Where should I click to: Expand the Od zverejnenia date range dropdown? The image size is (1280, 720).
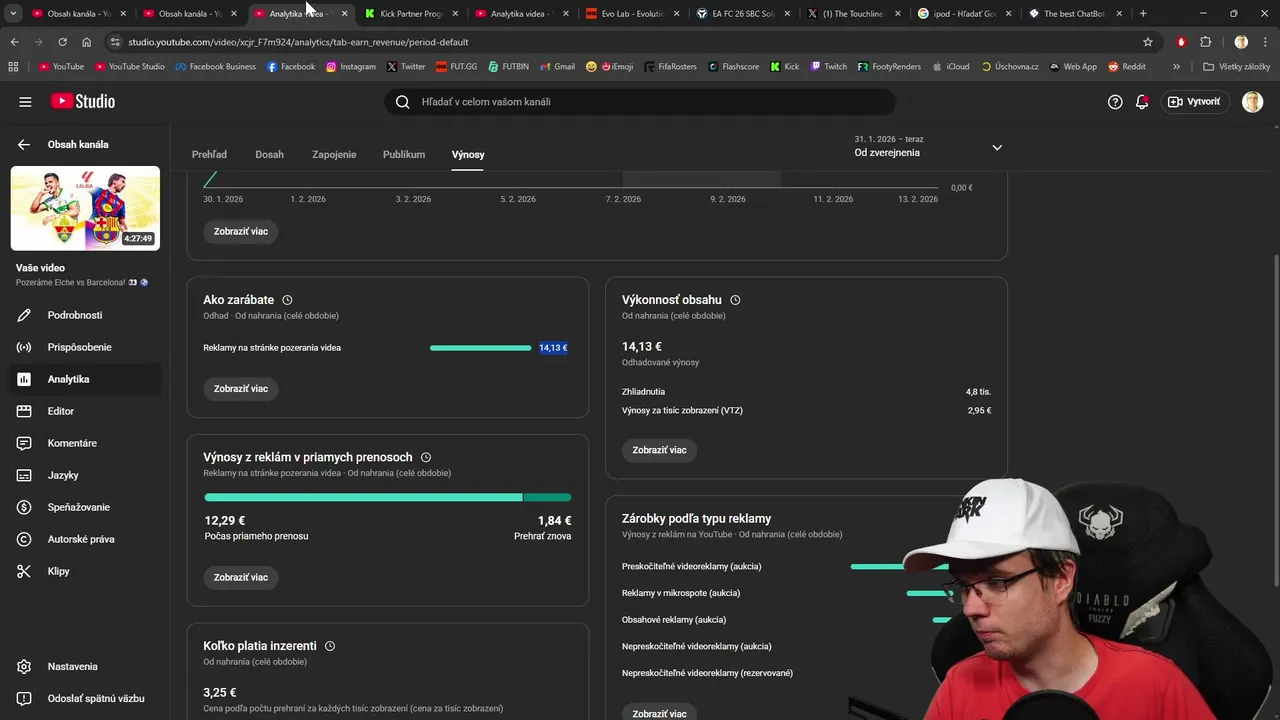[928, 147]
